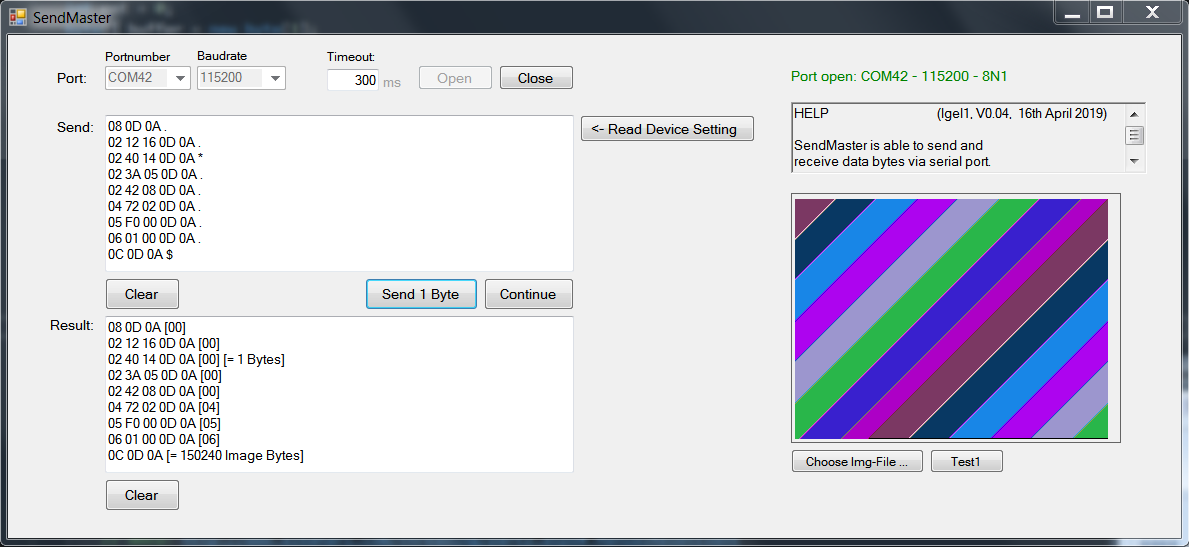The height and width of the screenshot is (547, 1189).
Task: Click result line '02 40 14 0D 0A [00] [= 1 Bytes]'
Action: coord(196,359)
